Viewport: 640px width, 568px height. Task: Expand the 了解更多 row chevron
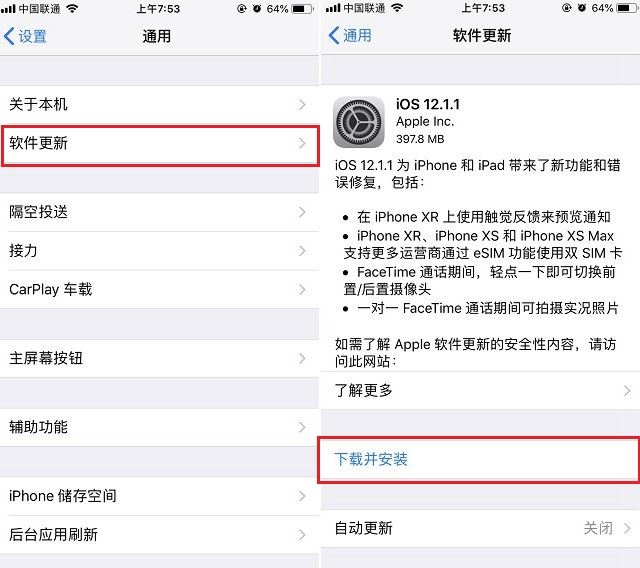coord(627,391)
